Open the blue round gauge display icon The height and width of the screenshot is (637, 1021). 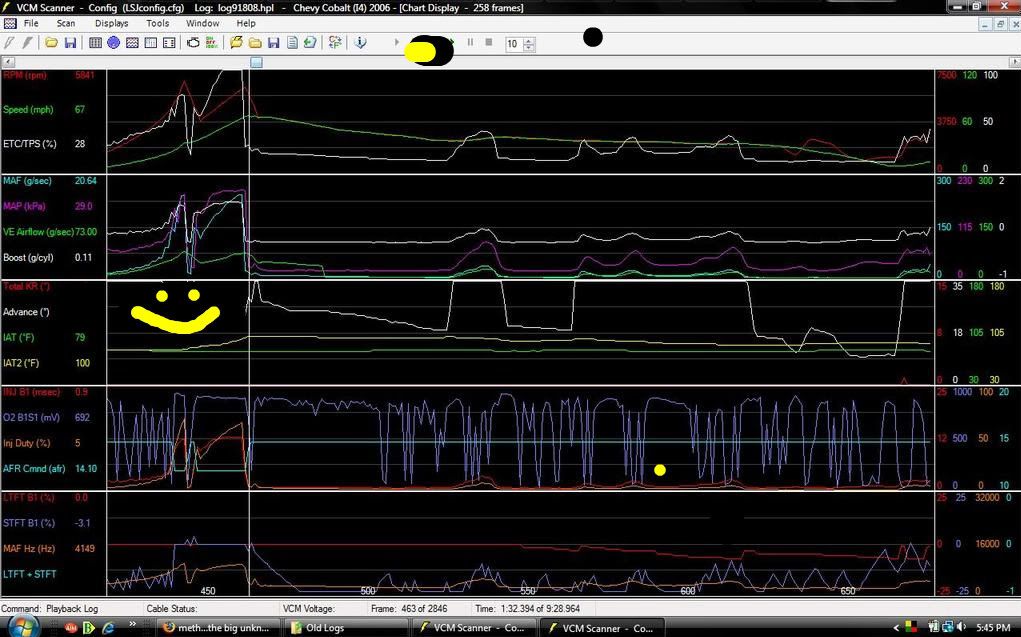point(114,43)
